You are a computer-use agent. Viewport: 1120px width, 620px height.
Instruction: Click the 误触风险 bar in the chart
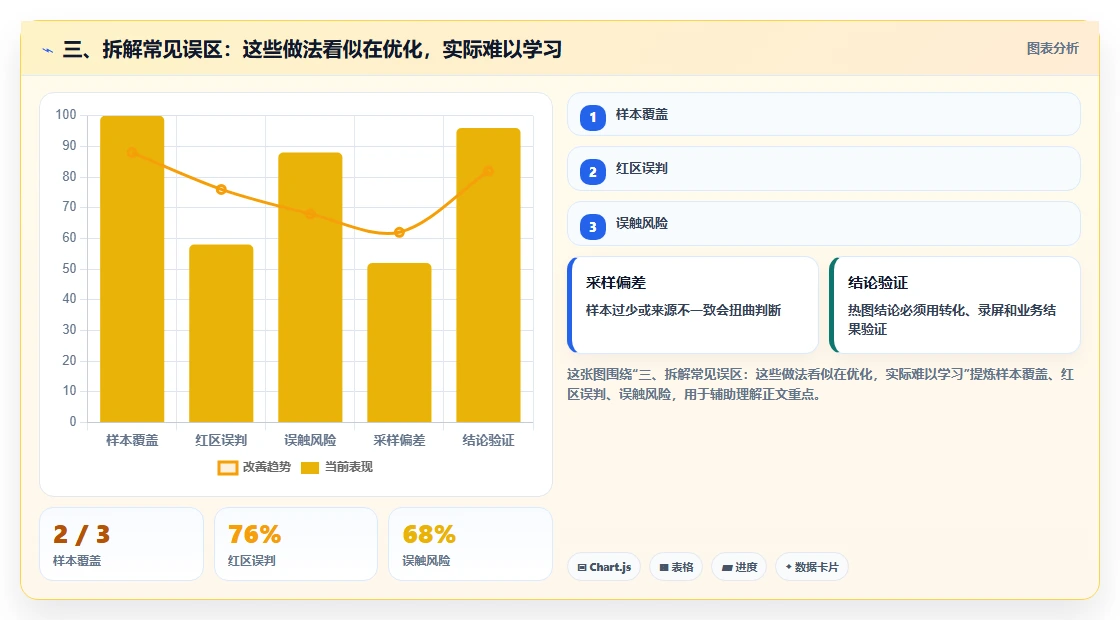(310, 287)
